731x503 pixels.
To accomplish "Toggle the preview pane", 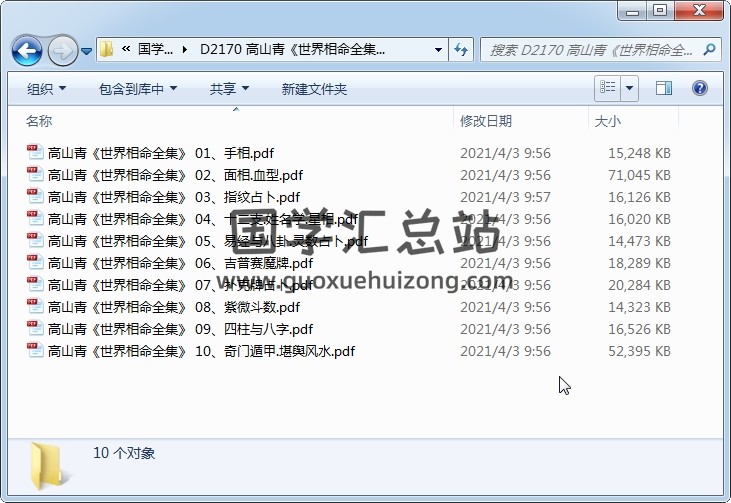I will click(663, 88).
